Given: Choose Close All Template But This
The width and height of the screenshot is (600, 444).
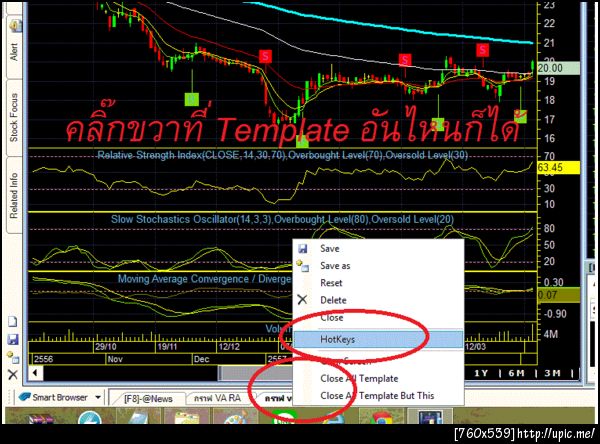Looking at the screenshot, I should (x=378, y=396).
